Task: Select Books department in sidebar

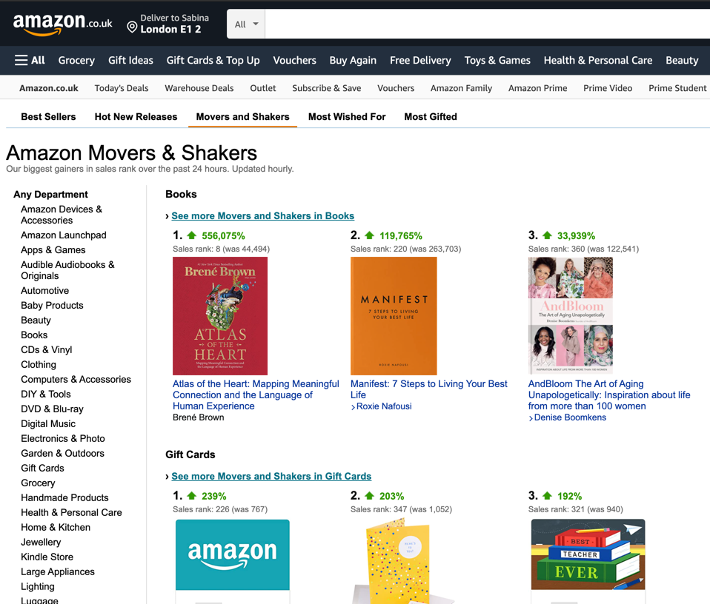Action: (34, 335)
